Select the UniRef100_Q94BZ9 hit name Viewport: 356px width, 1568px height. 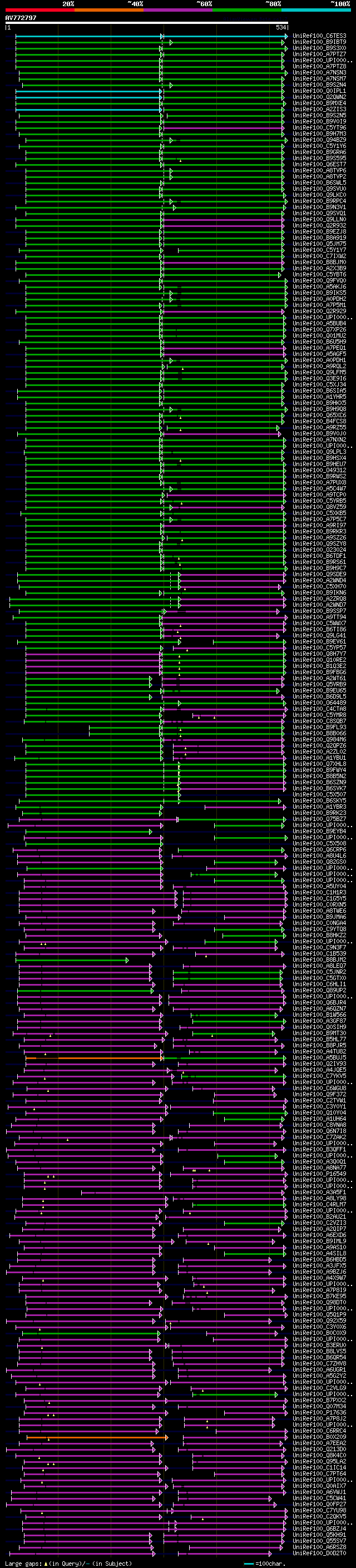coord(319,140)
